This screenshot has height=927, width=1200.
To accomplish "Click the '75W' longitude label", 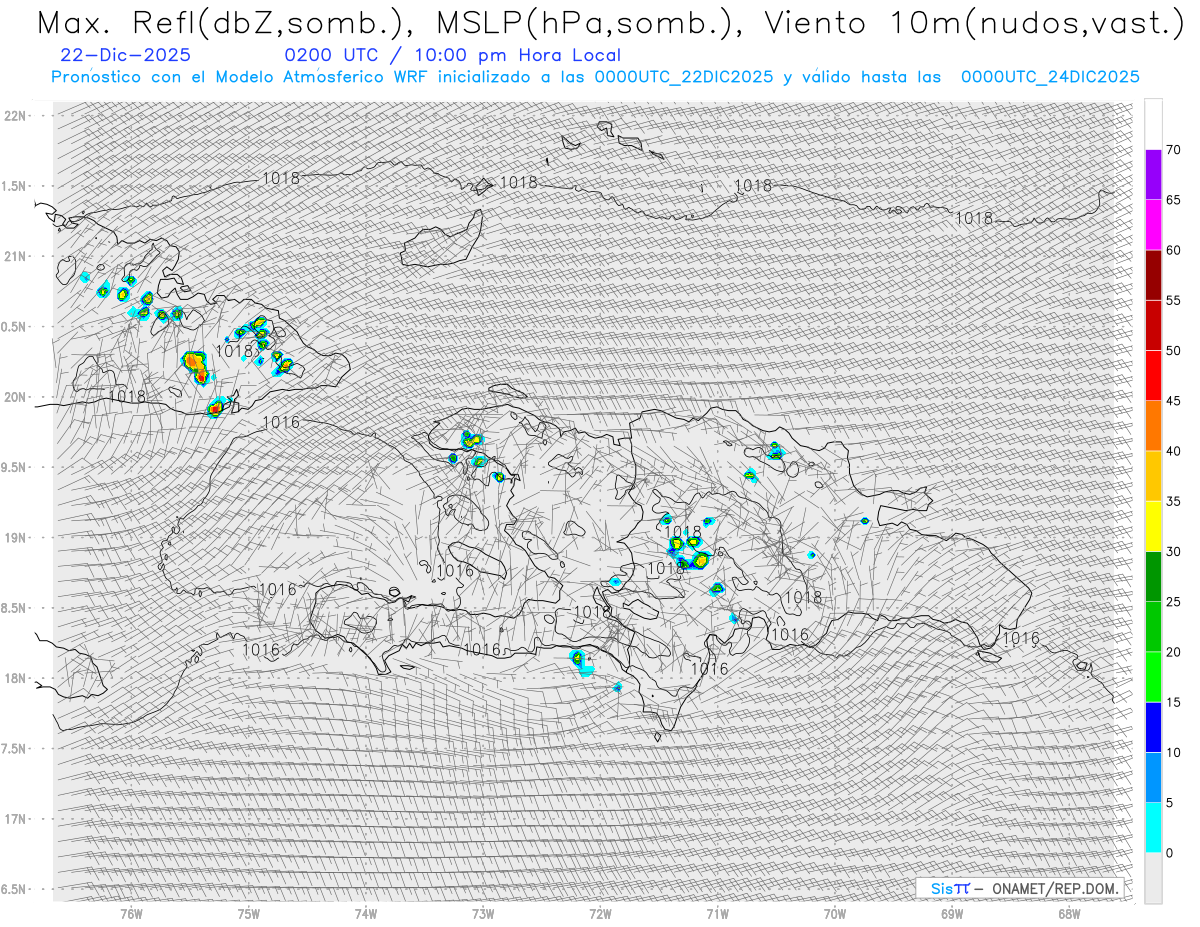I will coord(249,914).
